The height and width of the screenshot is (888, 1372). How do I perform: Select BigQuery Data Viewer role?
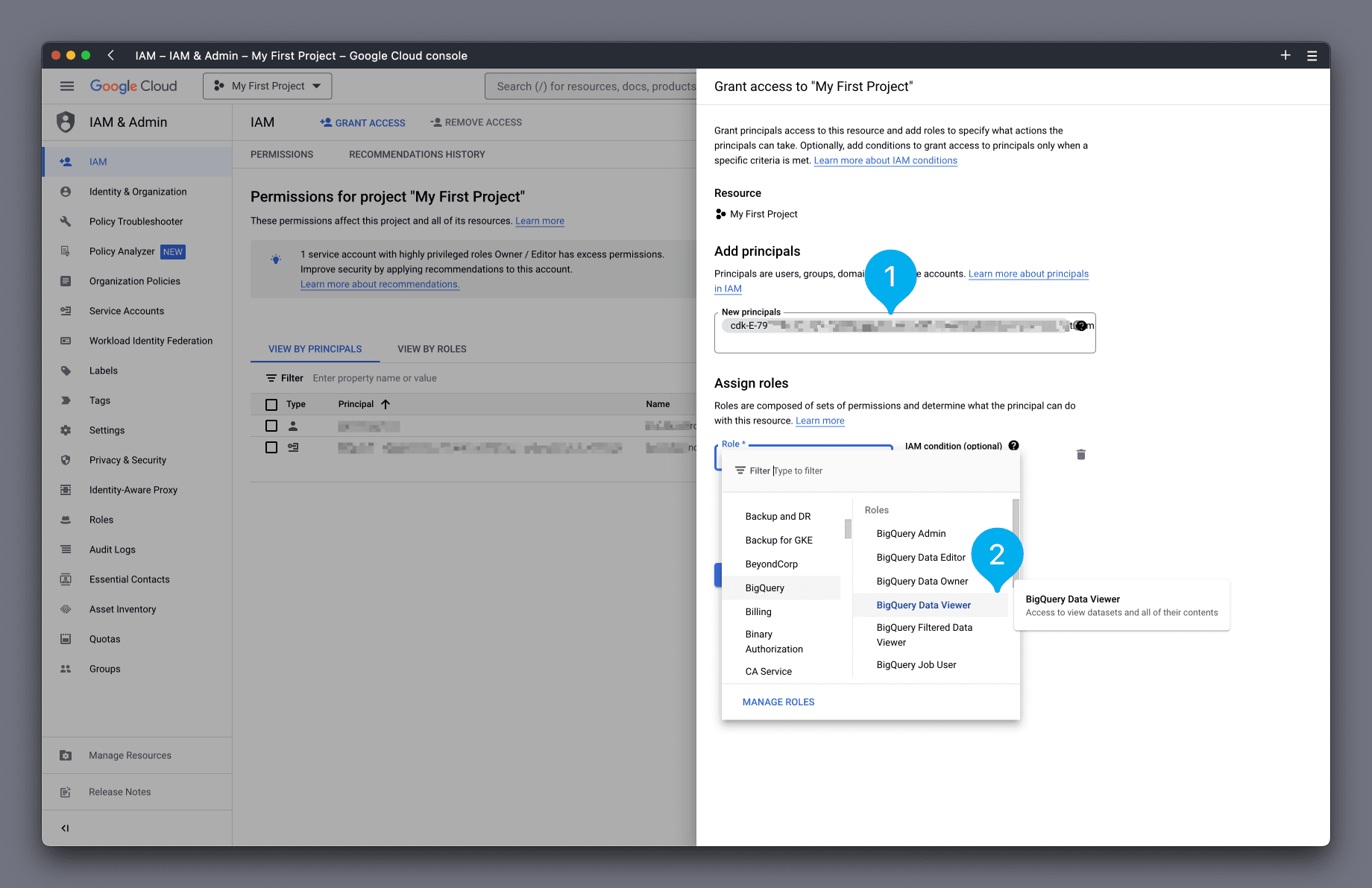[923, 605]
